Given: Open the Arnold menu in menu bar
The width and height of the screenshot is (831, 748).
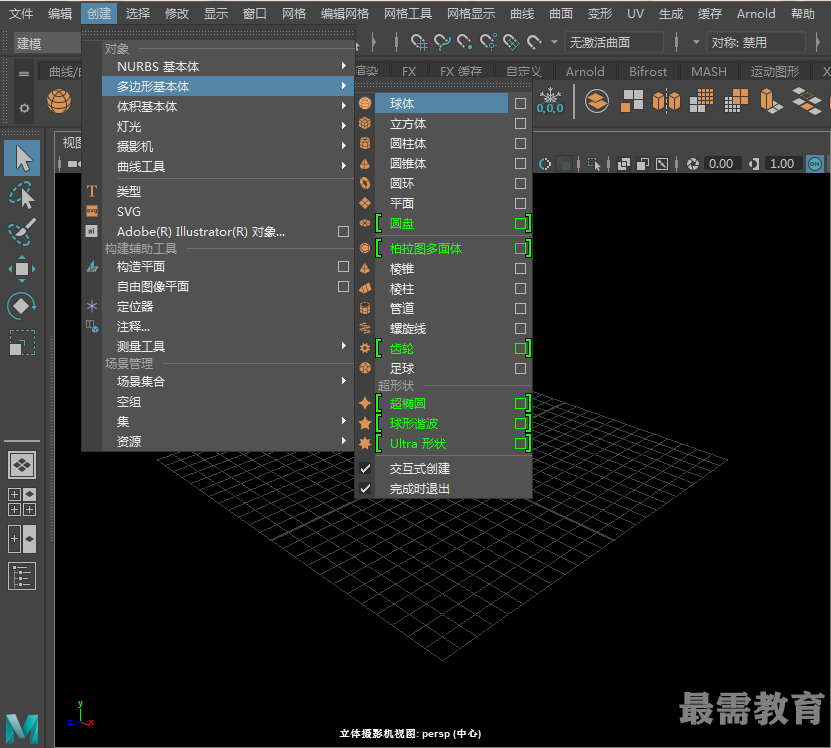Looking at the screenshot, I should pyautogui.click(x=756, y=13).
